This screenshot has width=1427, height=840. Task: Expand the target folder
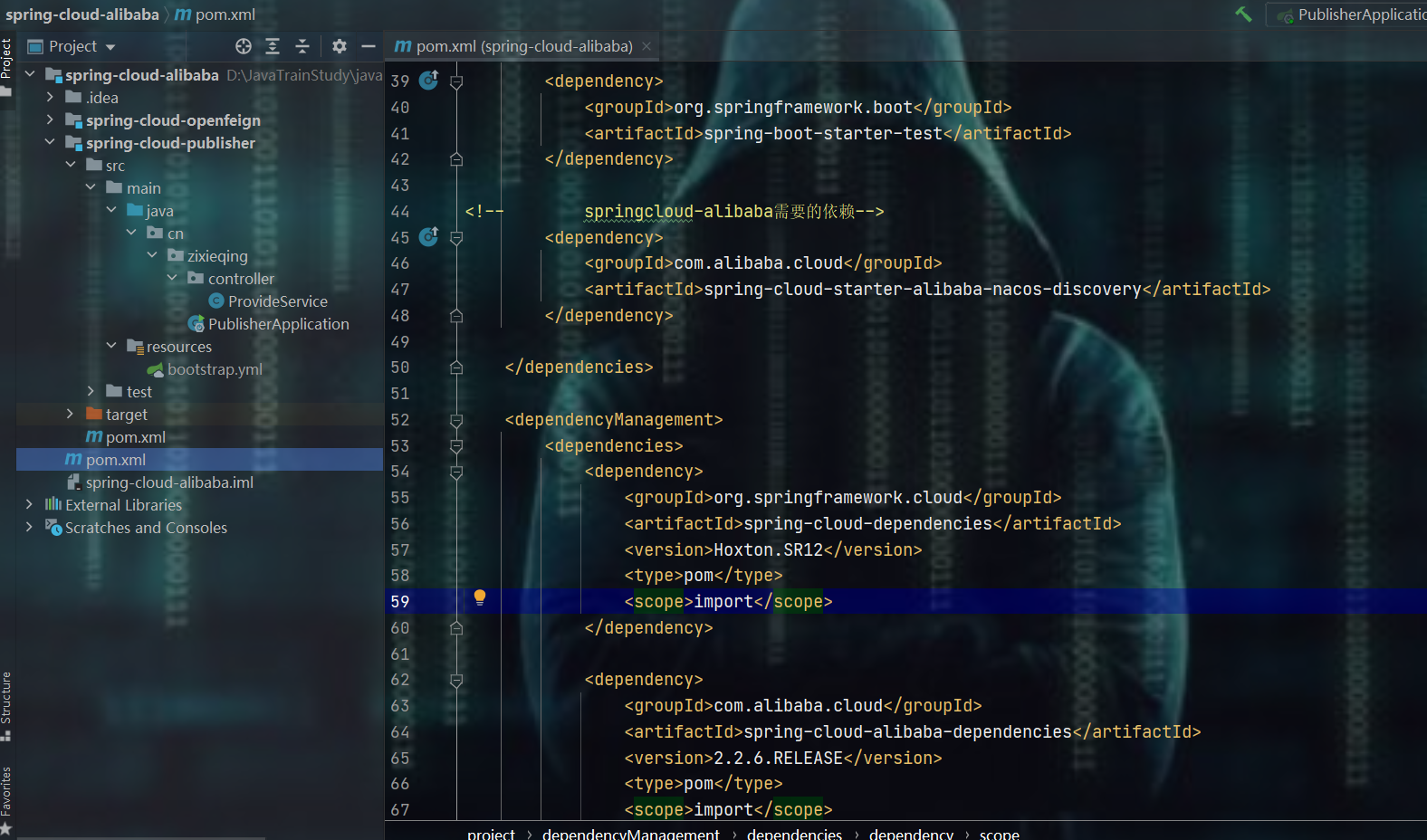(x=71, y=414)
